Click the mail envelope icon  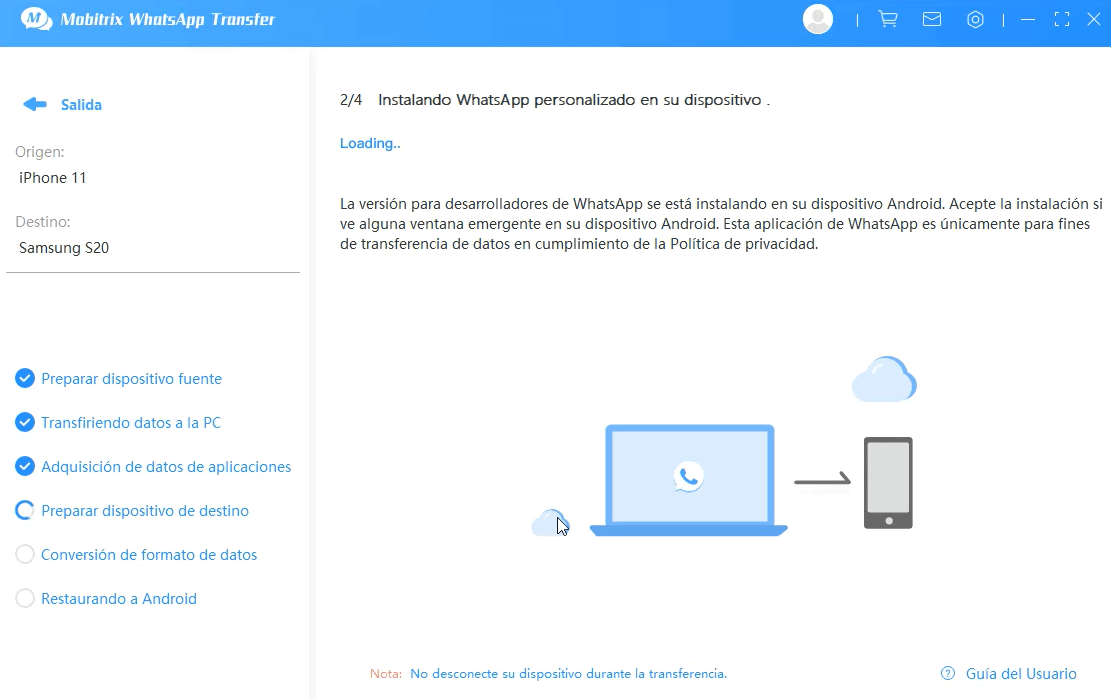pos(932,19)
